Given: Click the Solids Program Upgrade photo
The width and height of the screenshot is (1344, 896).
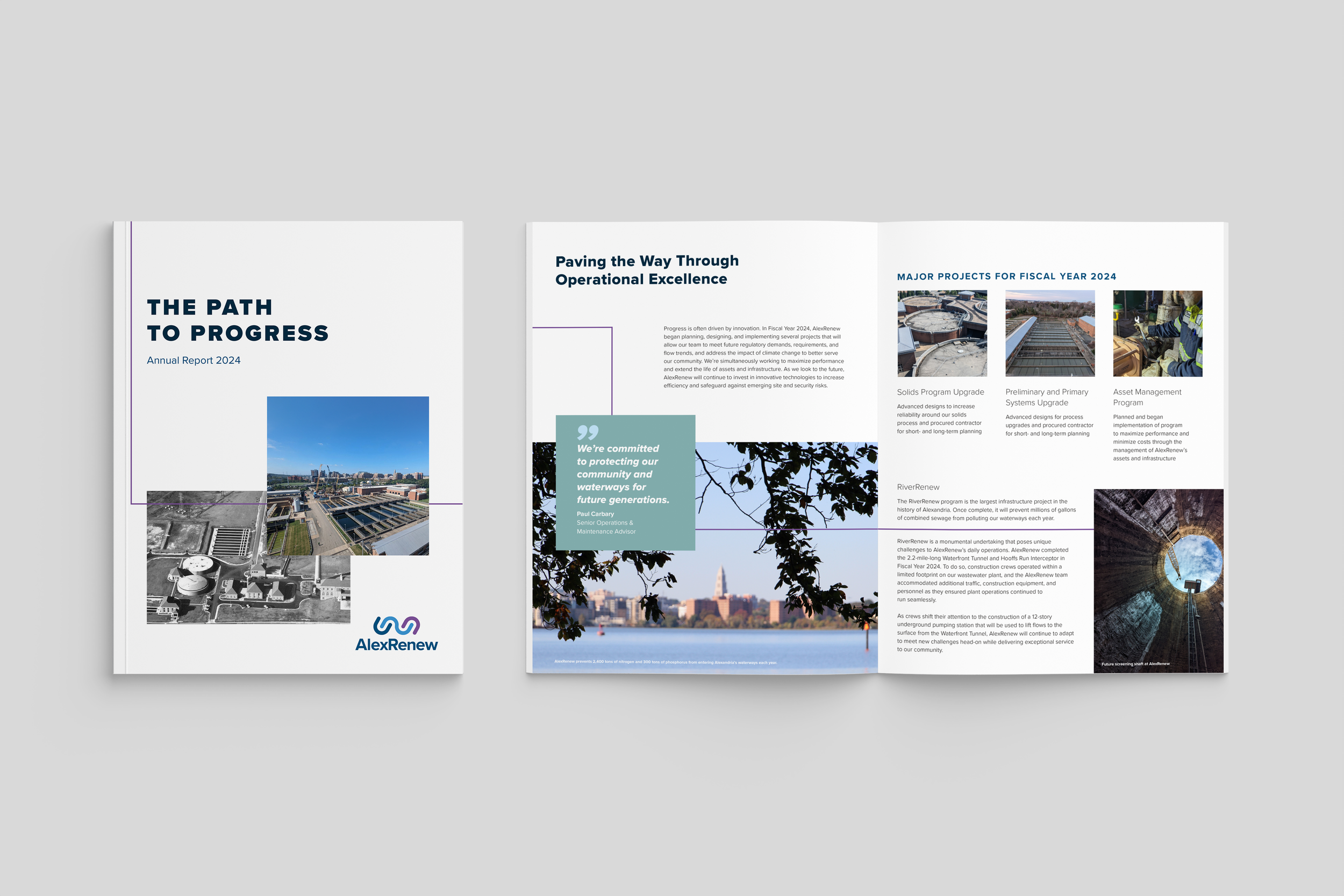Looking at the screenshot, I should click(942, 333).
